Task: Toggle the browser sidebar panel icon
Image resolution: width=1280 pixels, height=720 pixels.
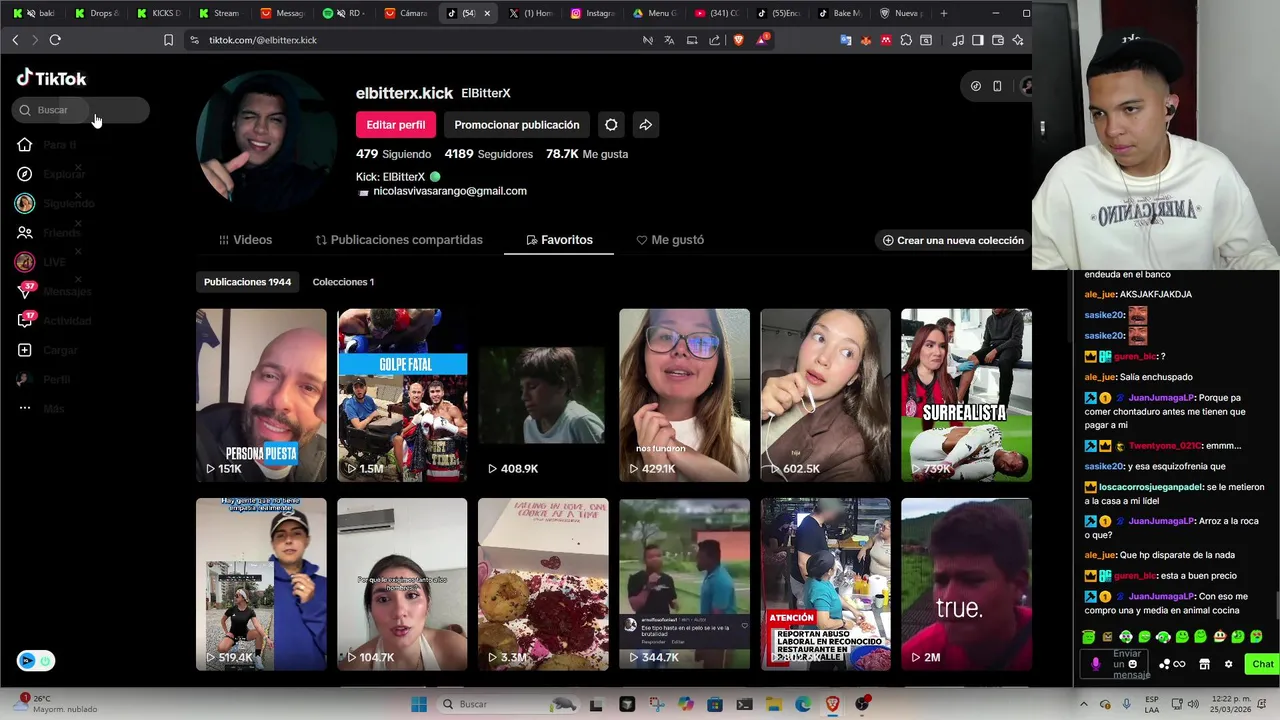Action: (978, 40)
